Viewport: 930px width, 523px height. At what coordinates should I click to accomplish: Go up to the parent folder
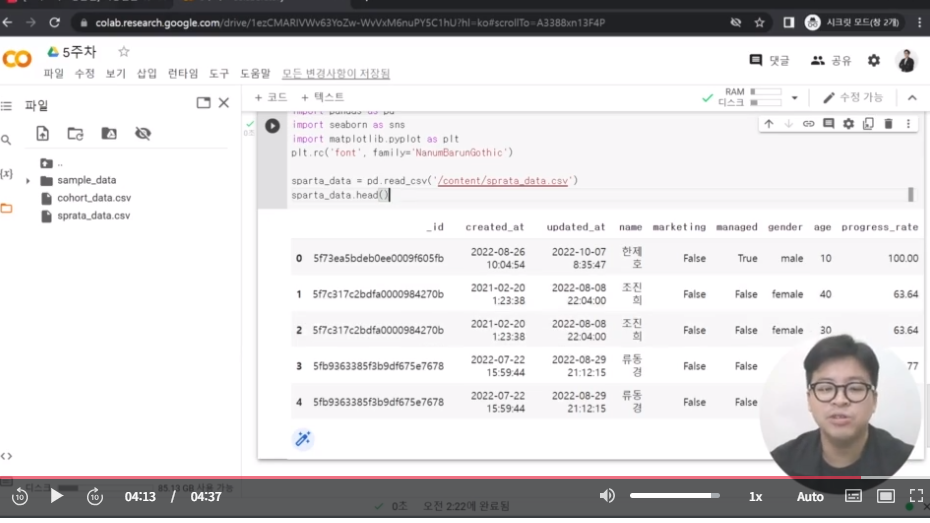pyautogui.click(x=47, y=163)
